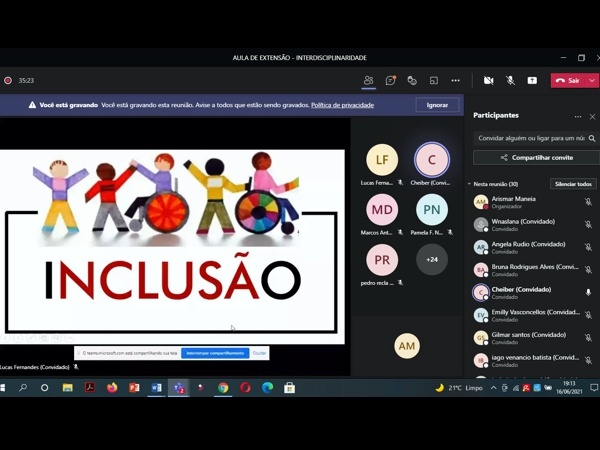The width and height of the screenshot is (600, 450).
Task: Open the more actions ellipsis in toolbar
Action: [455, 80]
